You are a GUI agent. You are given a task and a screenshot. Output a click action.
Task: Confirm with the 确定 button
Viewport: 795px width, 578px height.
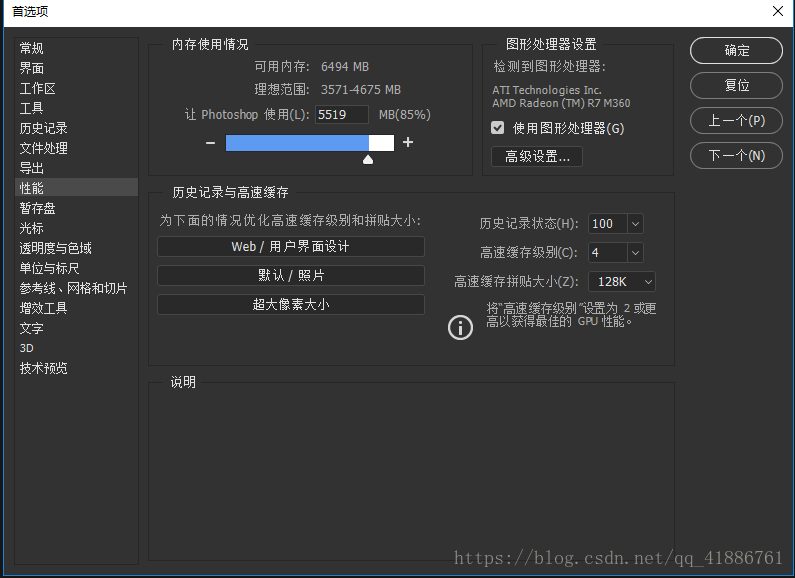tap(736, 50)
